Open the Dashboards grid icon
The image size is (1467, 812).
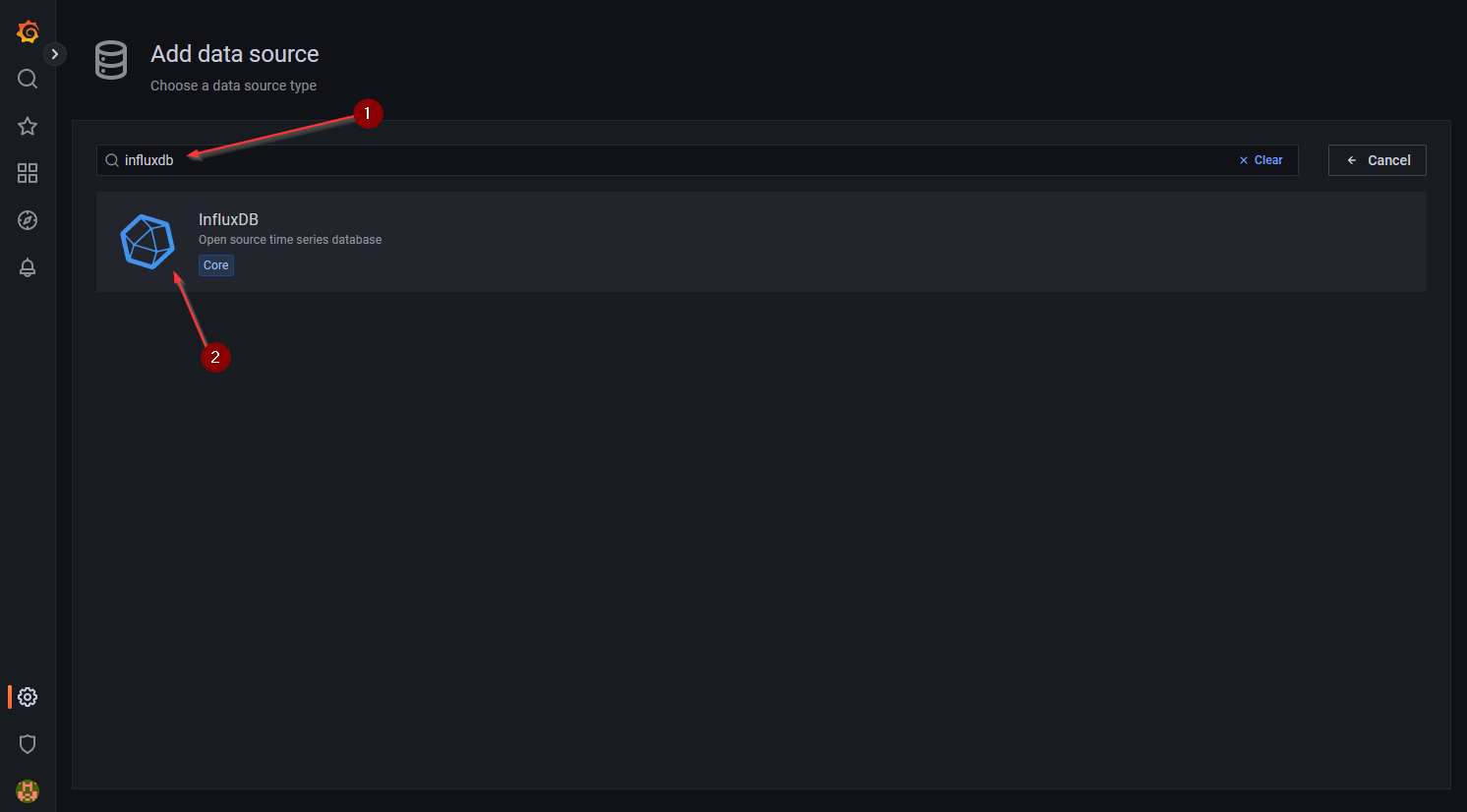pyautogui.click(x=28, y=173)
